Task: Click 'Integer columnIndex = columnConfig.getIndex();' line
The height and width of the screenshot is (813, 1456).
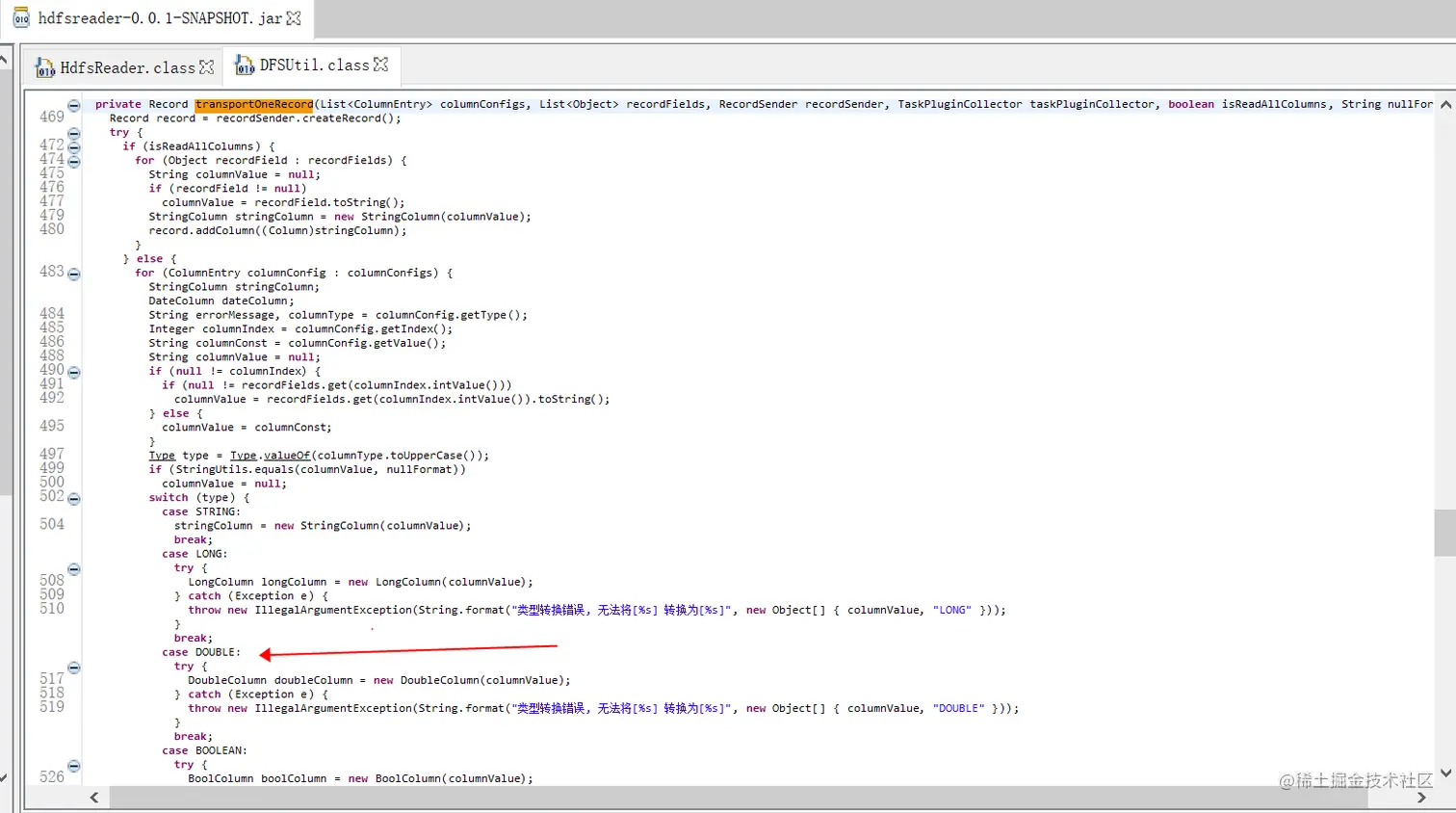Action: [300, 329]
